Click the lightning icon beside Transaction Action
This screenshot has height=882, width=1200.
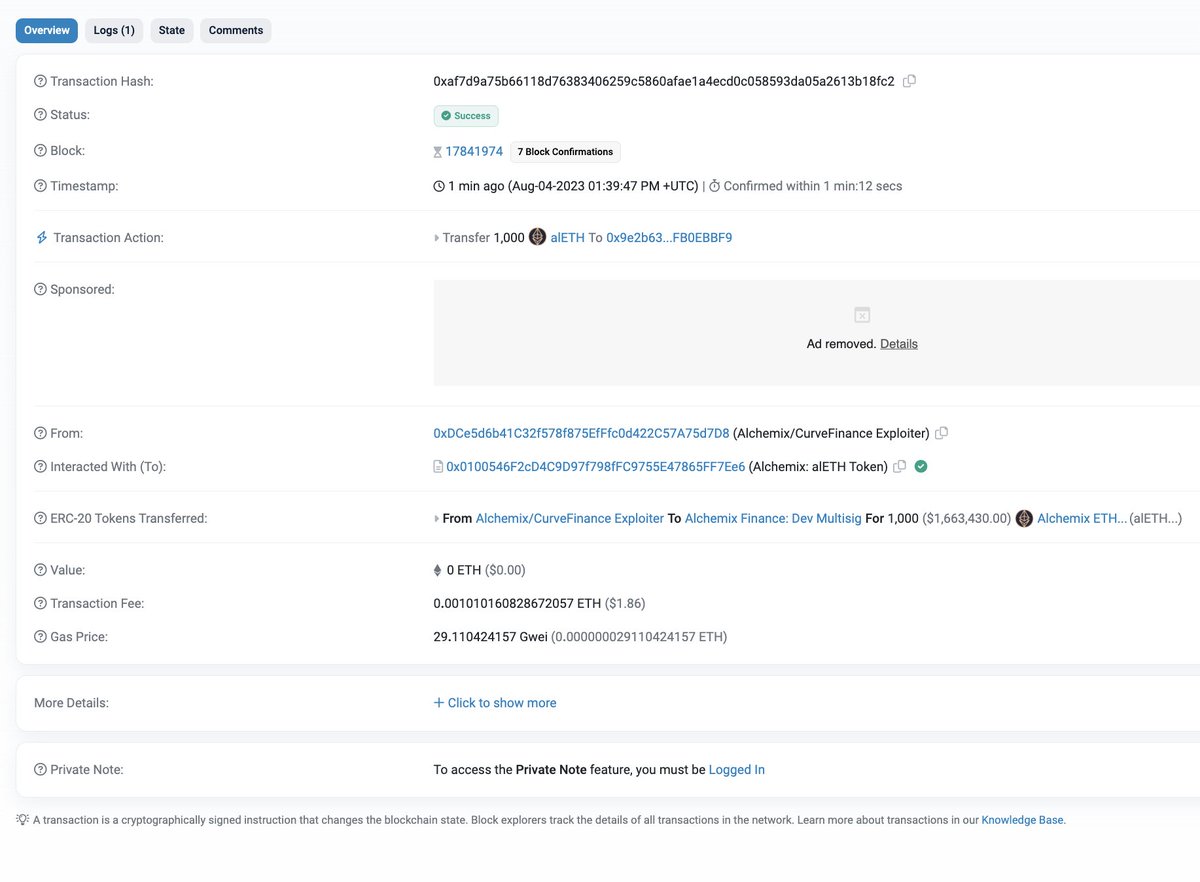pos(41,238)
